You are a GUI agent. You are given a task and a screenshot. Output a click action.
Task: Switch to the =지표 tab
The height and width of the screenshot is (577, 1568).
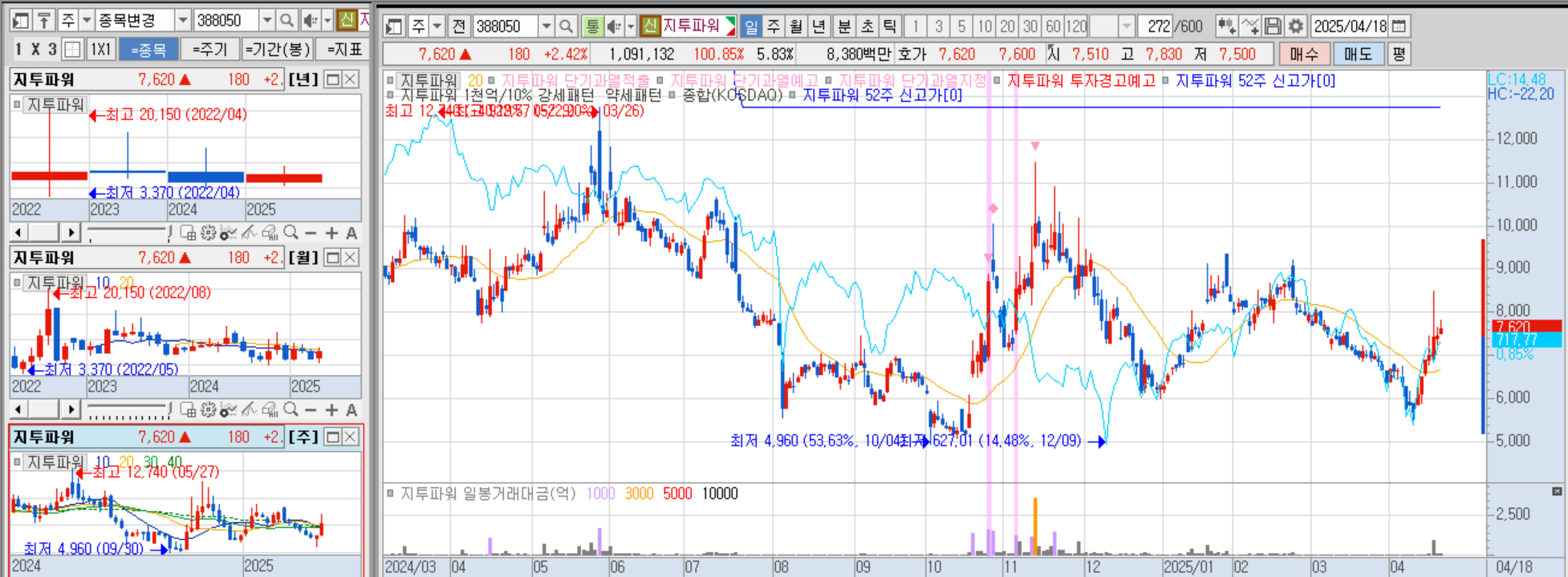tap(344, 50)
